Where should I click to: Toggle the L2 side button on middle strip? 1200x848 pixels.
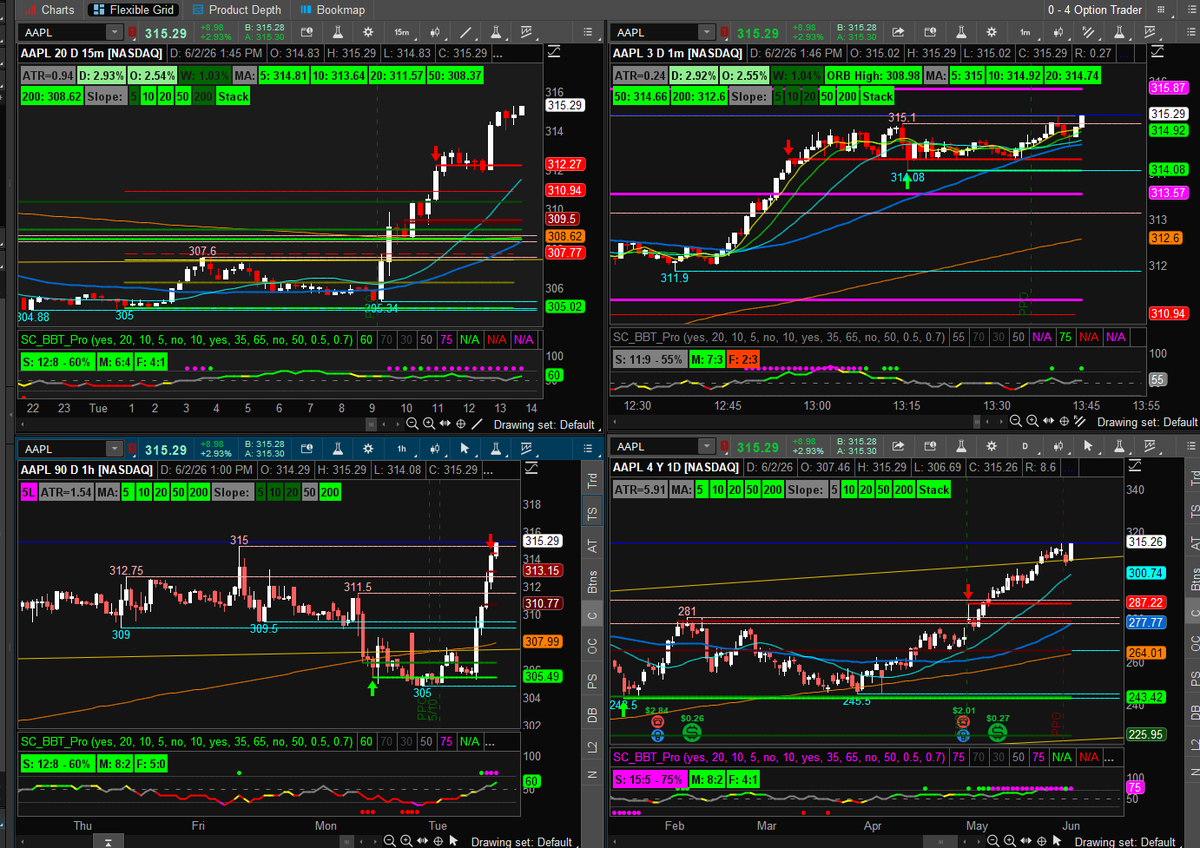point(592,745)
